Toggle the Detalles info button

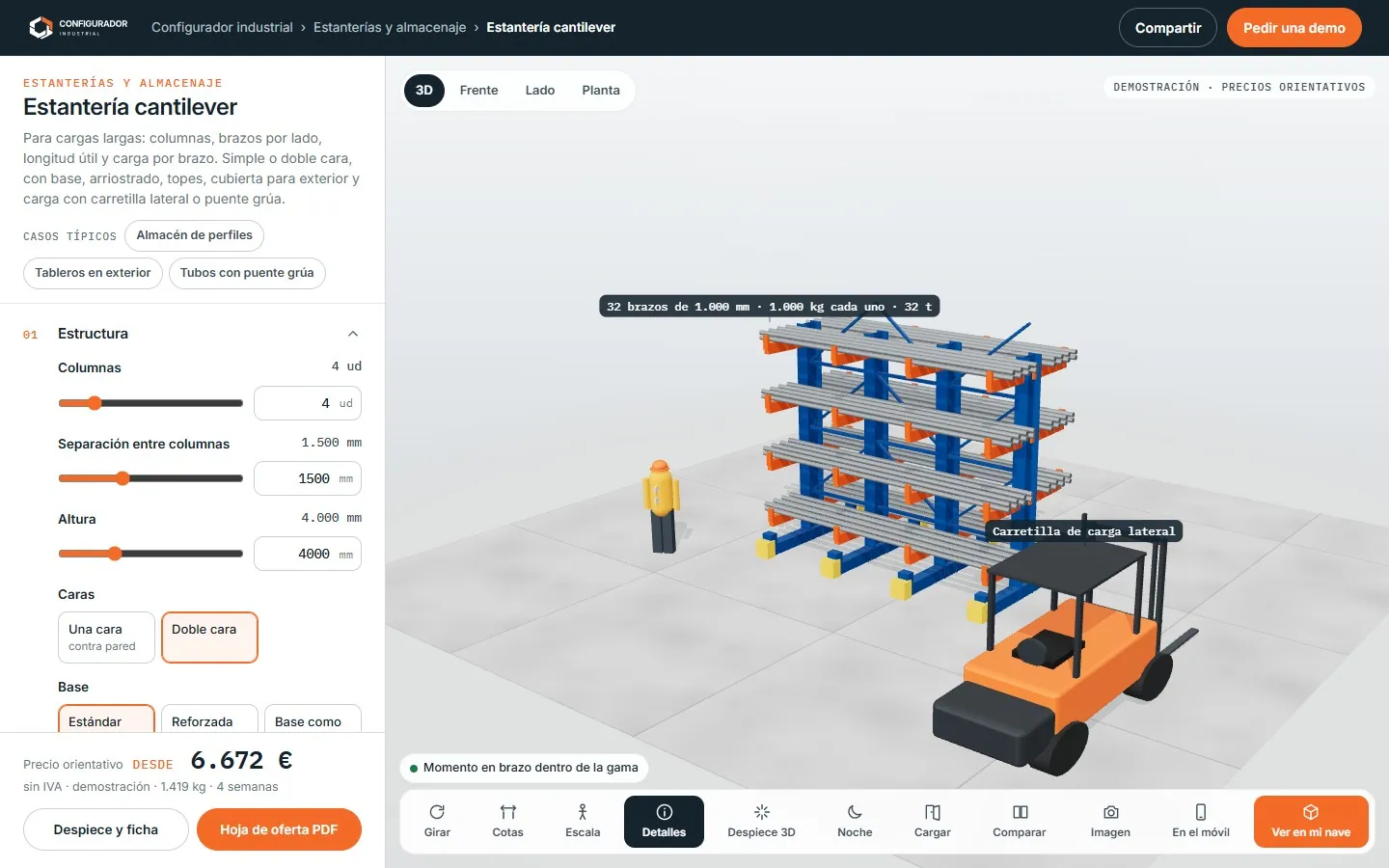click(x=664, y=822)
